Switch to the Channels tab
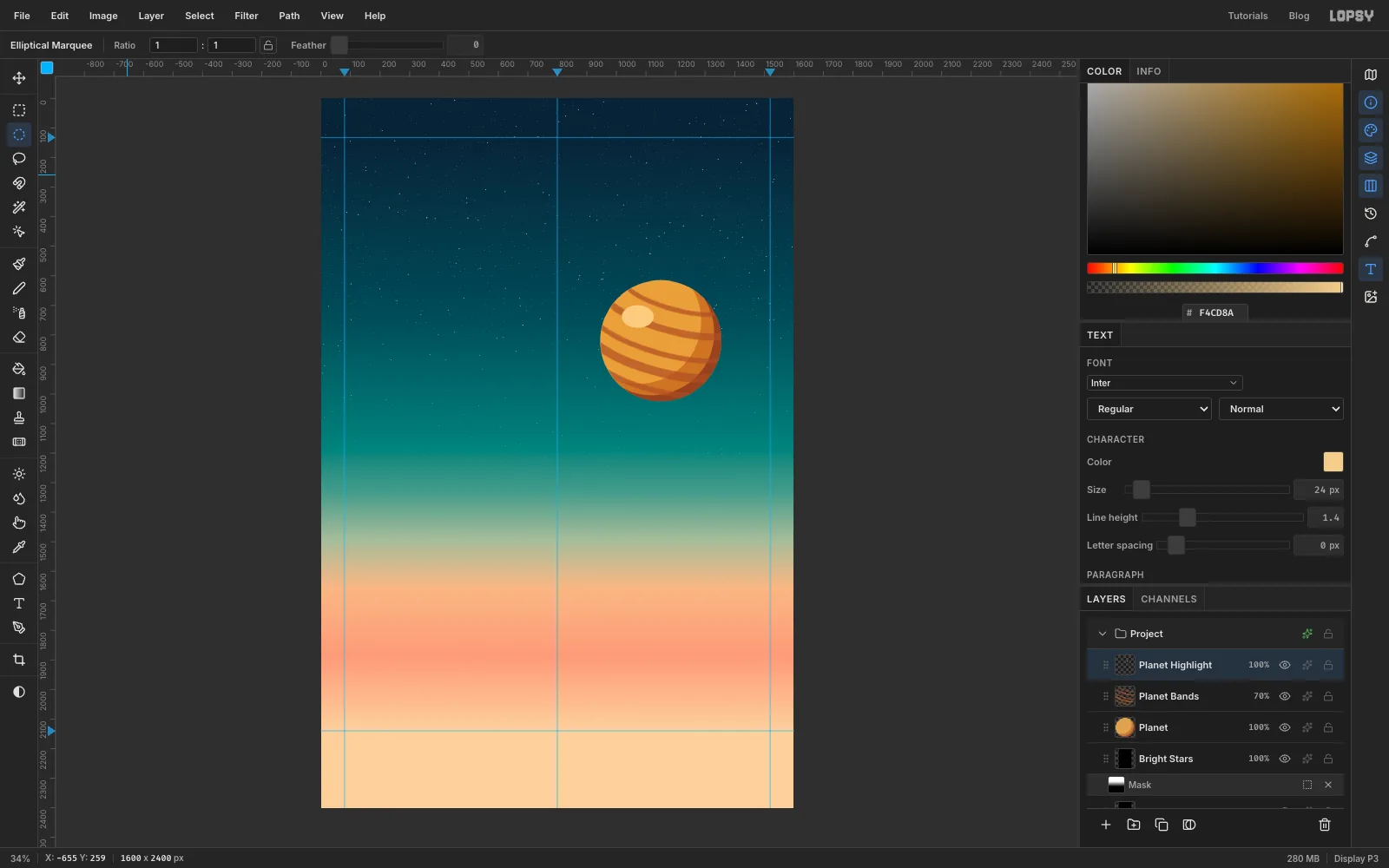Viewport: 1389px width, 868px height. point(1168,599)
